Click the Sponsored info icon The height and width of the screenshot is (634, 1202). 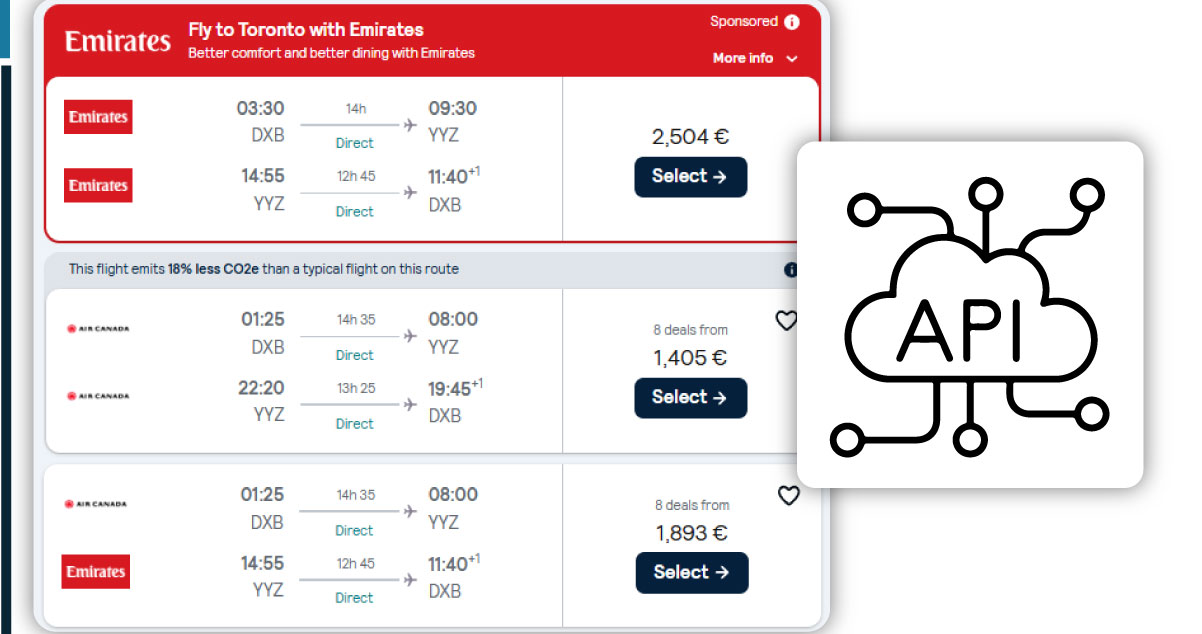(x=790, y=21)
